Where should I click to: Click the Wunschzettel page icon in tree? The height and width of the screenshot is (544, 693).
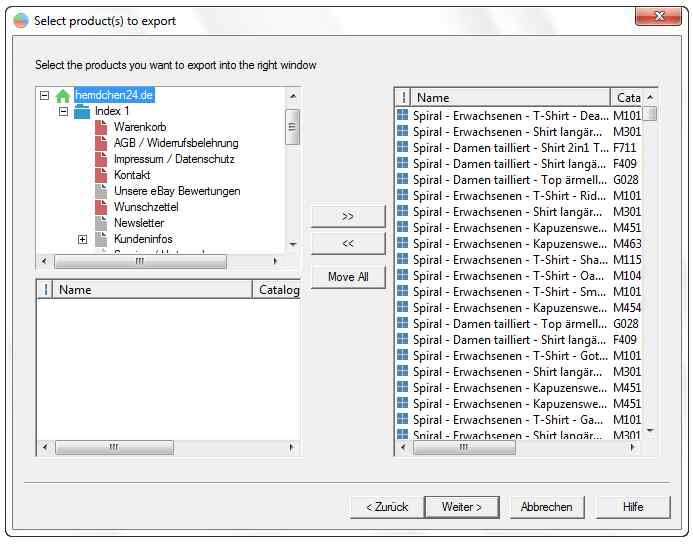click(x=101, y=208)
